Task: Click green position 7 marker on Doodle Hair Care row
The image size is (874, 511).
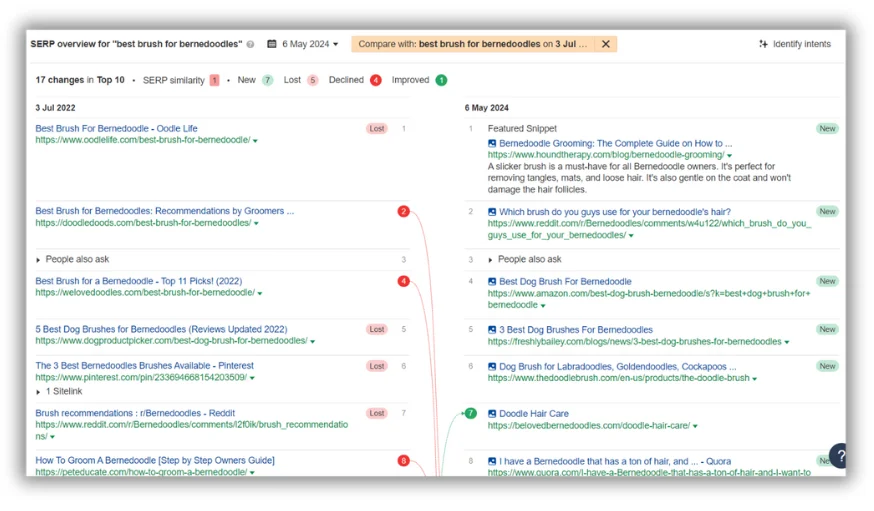Action: (471, 413)
